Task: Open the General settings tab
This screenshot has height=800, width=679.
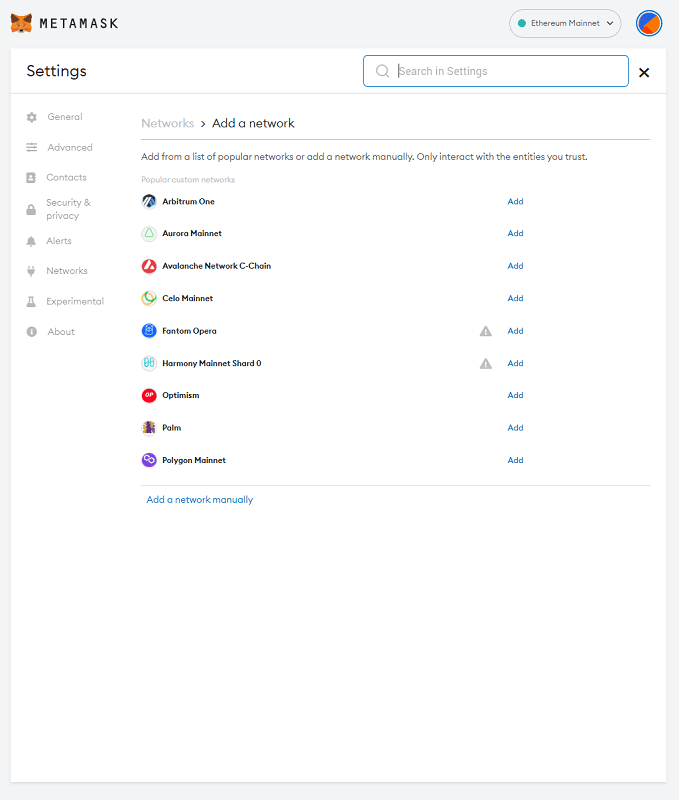Action: [65, 117]
